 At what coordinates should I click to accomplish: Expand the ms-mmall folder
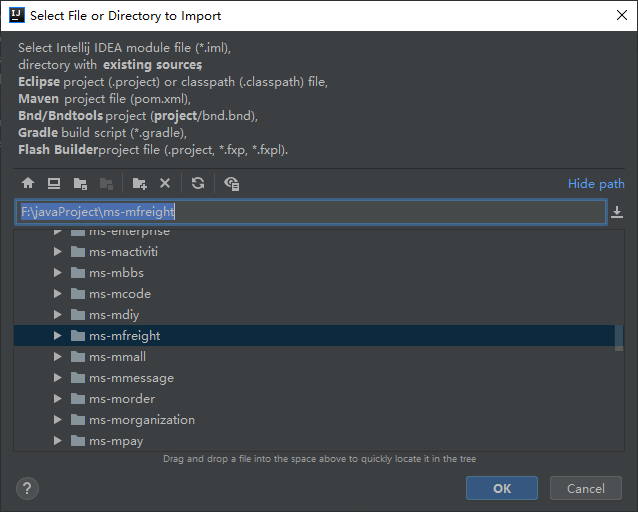pyautogui.click(x=57, y=357)
